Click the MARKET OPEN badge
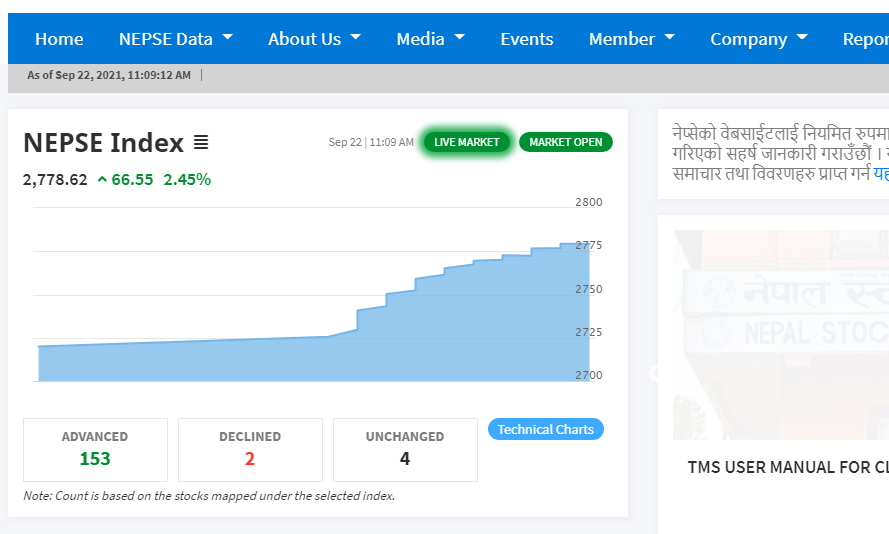Image resolution: width=889 pixels, height=534 pixels. (x=566, y=142)
